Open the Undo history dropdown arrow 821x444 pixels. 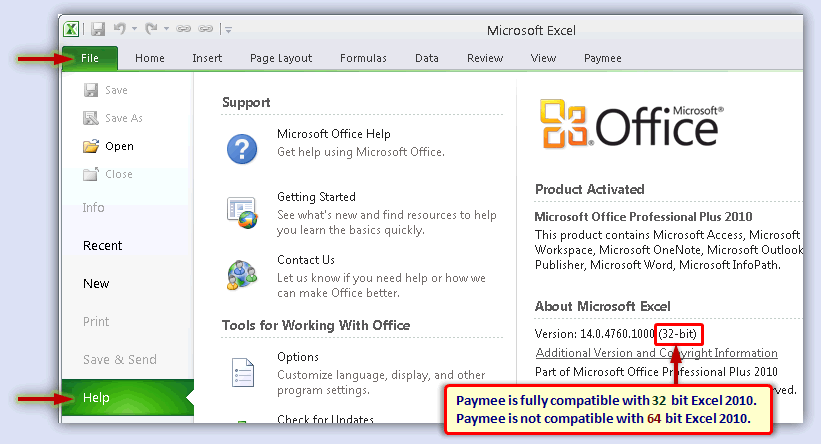tap(135, 29)
